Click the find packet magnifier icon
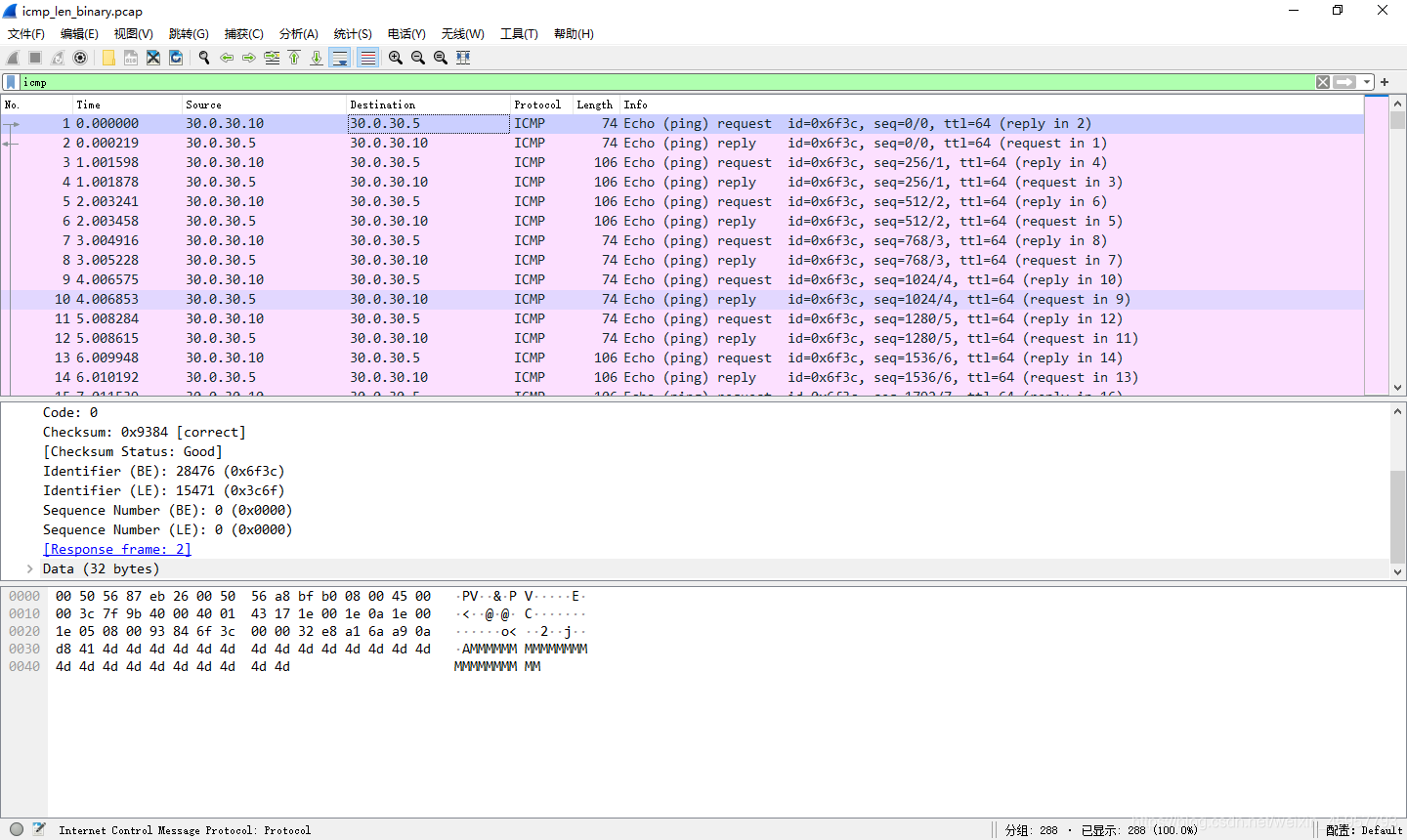This screenshot has width=1407, height=840. pos(204,58)
